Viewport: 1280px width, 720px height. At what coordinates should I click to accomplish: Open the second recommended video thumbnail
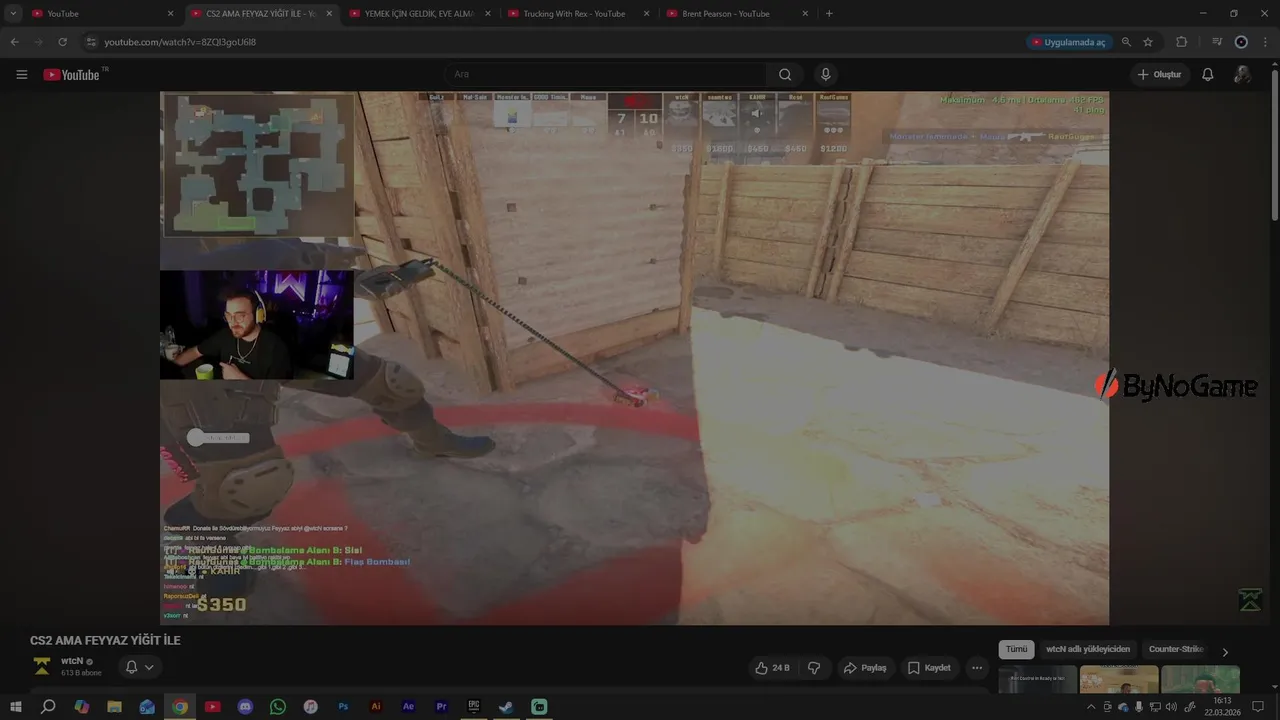[1119, 679]
